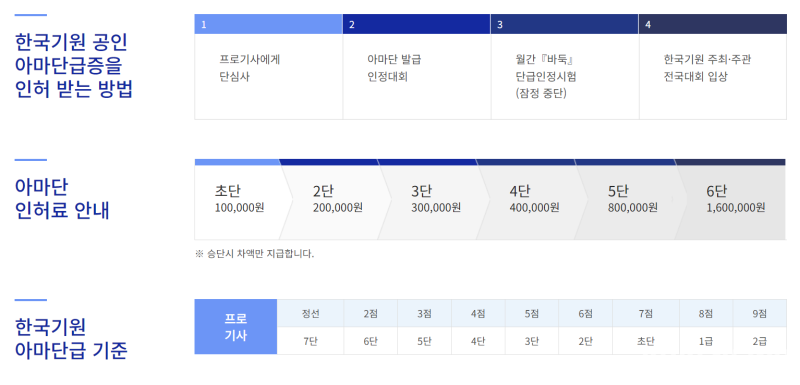Click the 한국기원 아마단급 기준 heading
800x385 pixels.
(71, 339)
